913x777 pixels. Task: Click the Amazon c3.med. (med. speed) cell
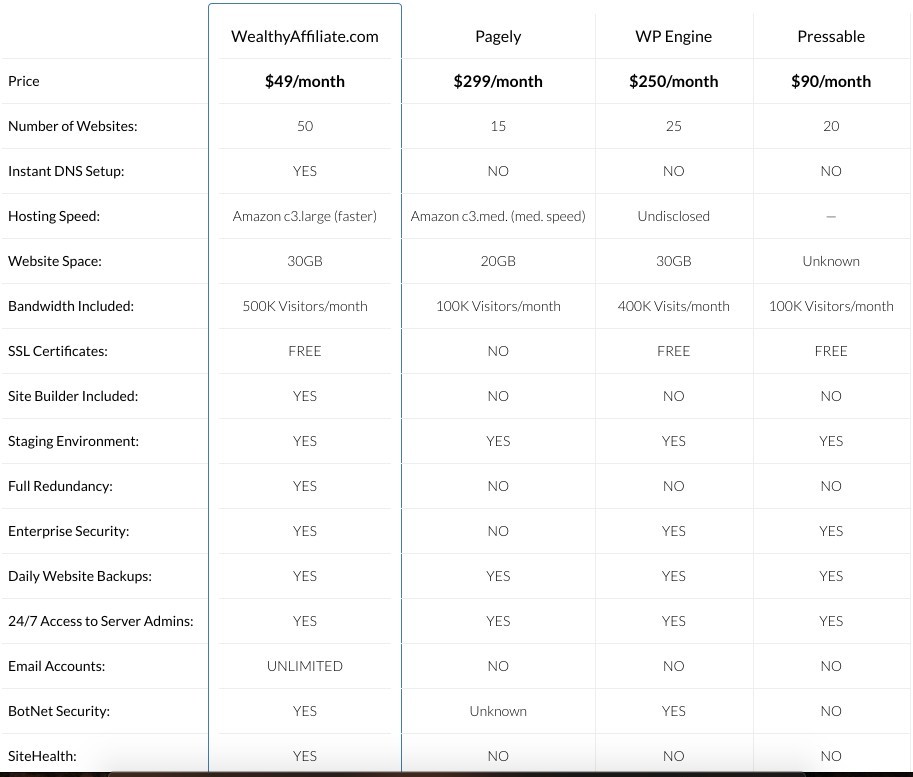pos(498,216)
